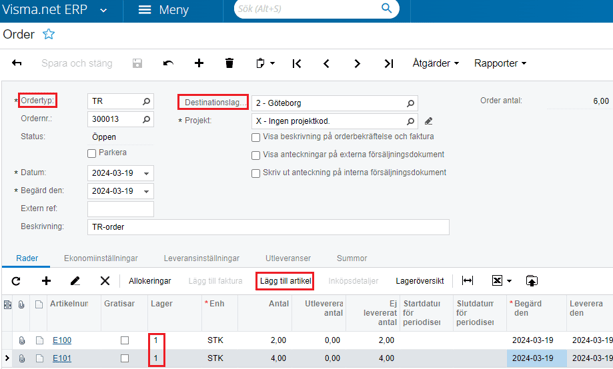This screenshot has height=369, width=613.
Task: Open article link E101
Action: tap(62, 358)
